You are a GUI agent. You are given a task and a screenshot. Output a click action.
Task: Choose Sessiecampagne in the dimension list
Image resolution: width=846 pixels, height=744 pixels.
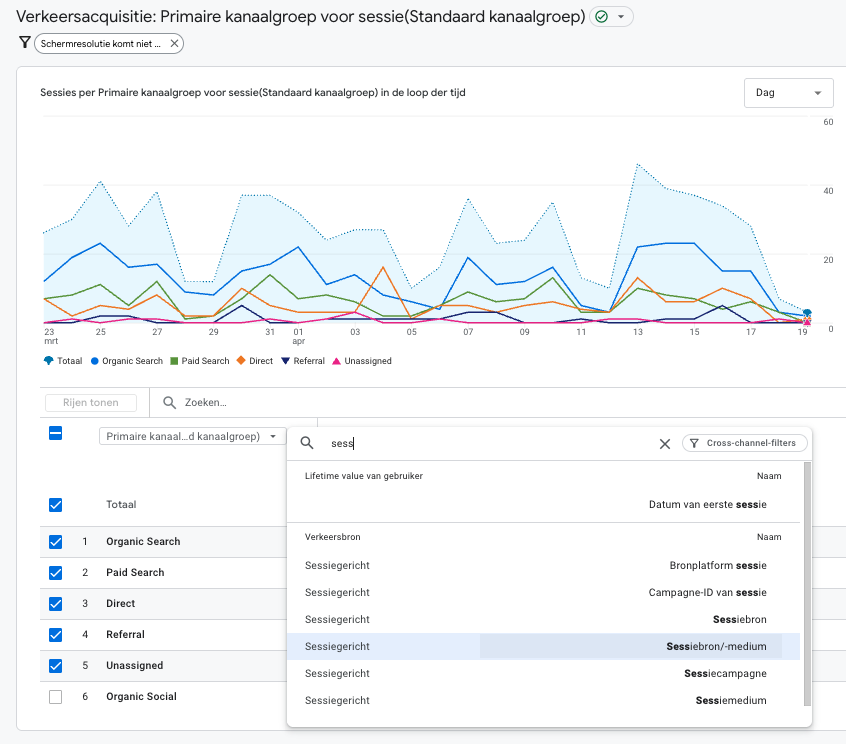tap(725, 674)
